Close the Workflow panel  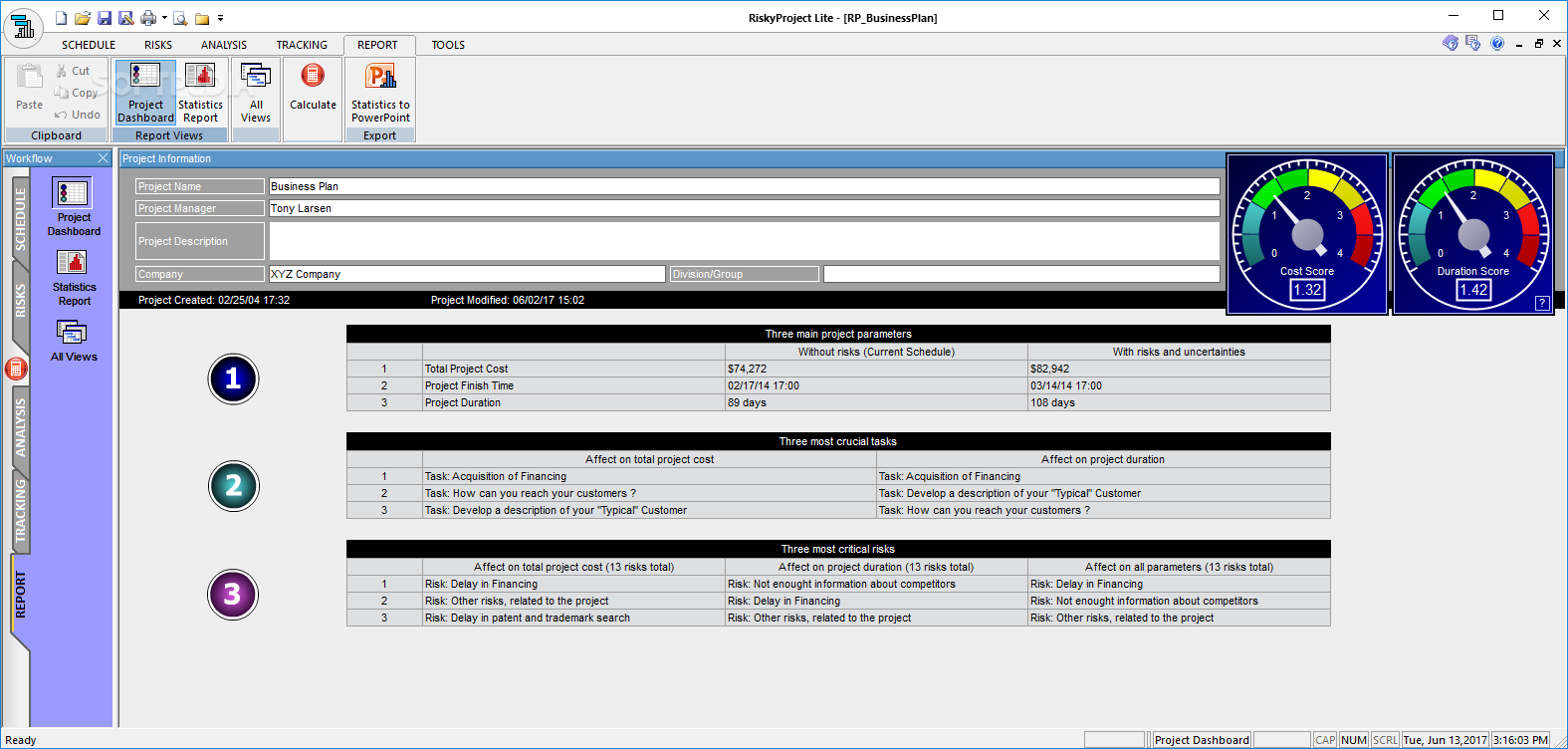click(103, 158)
